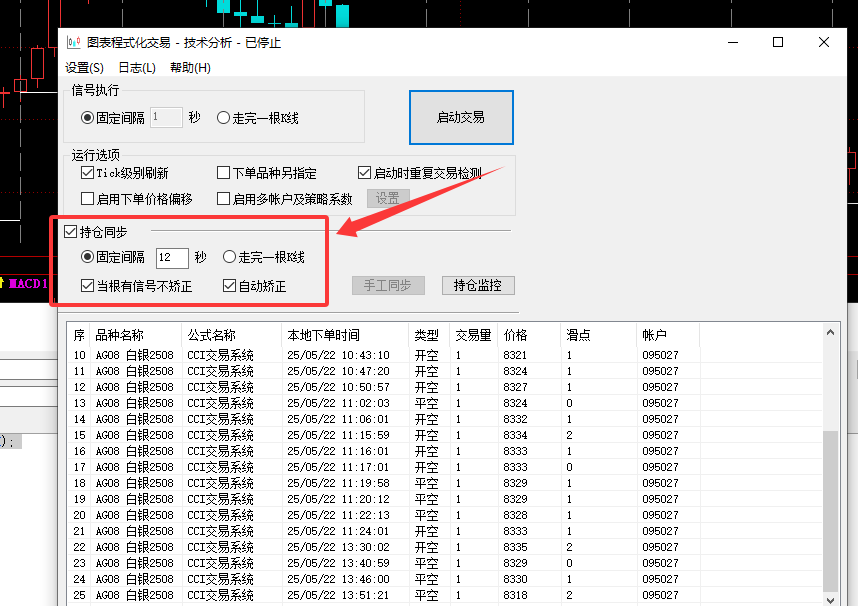Enable the 下单品种另指定 checkbox

[224, 173]
